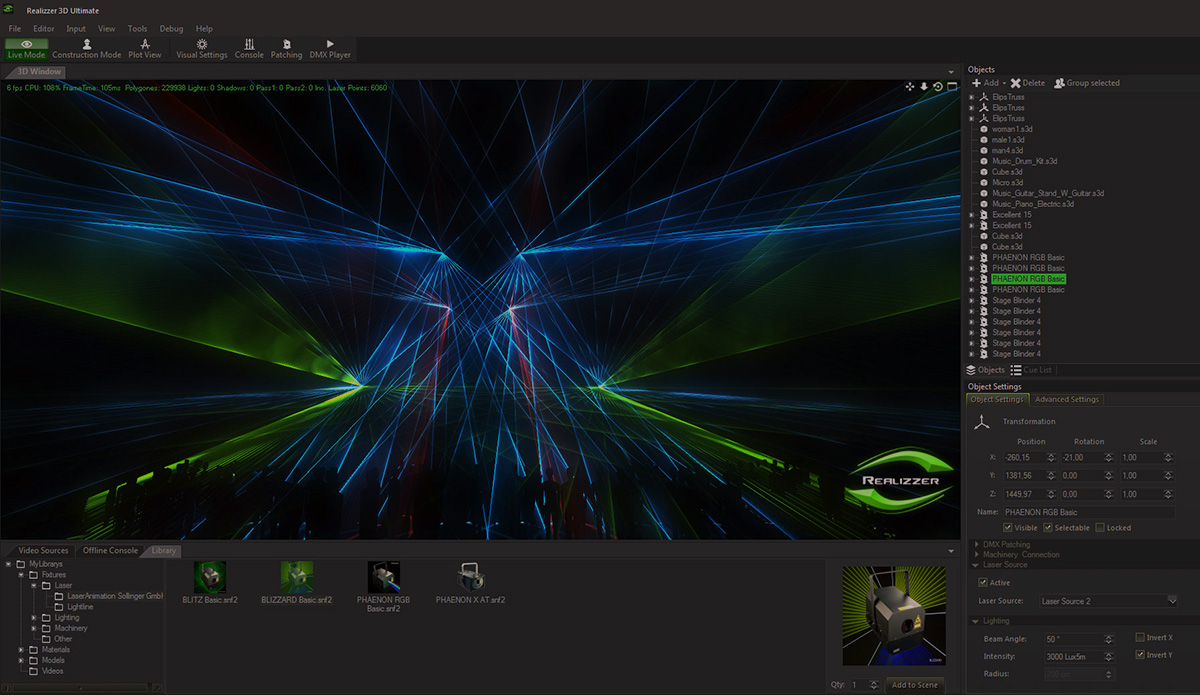Switch to the Offline Console tab
This screenshot has width=1200, height=695.
coord(110,551)
